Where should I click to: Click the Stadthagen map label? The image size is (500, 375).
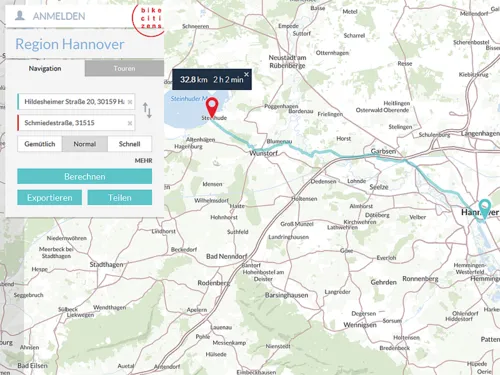click(x=106, y=265)
